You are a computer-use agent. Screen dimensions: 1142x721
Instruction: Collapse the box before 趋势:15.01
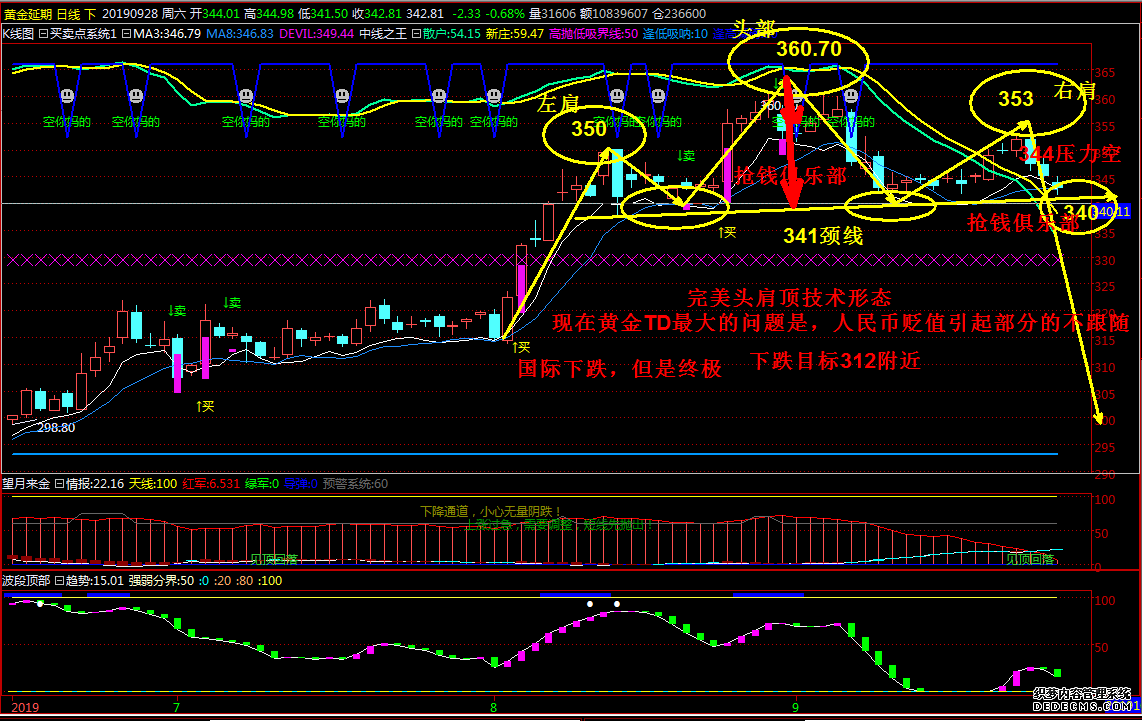click(60, 580)
